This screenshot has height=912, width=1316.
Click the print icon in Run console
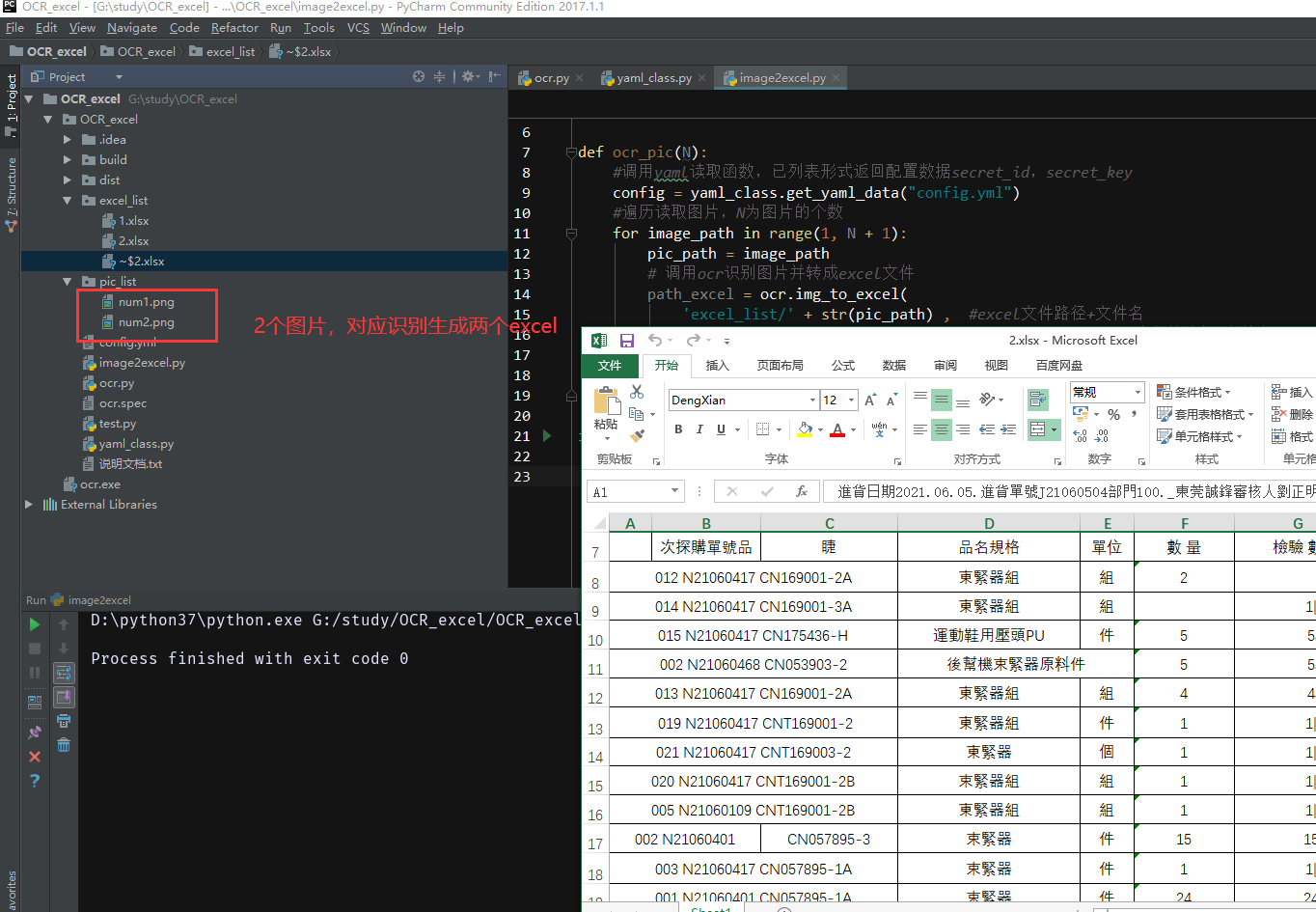(x=64, y=721)
